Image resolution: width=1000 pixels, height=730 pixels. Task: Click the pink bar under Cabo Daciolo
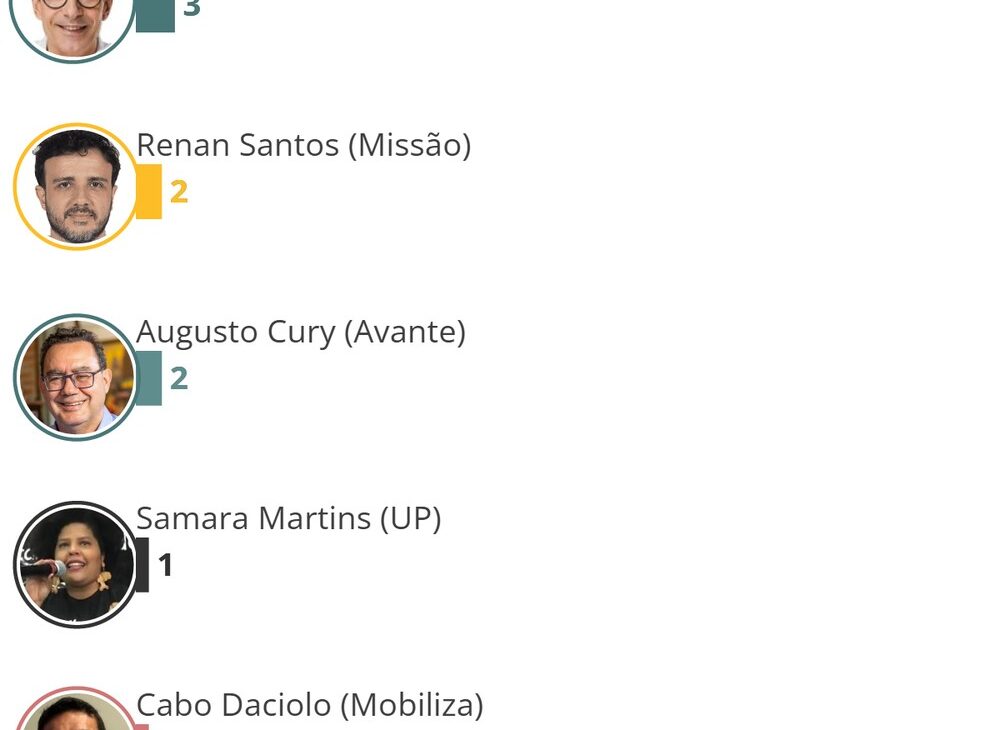(x=143, y=726)
